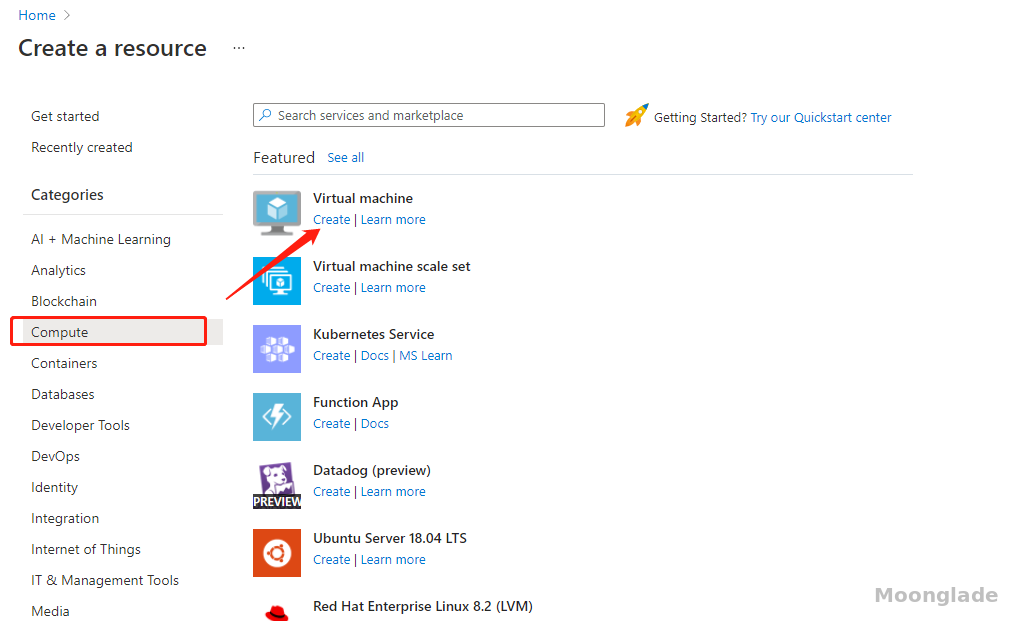Click the Virtual machine scale set title

[392, 266]
